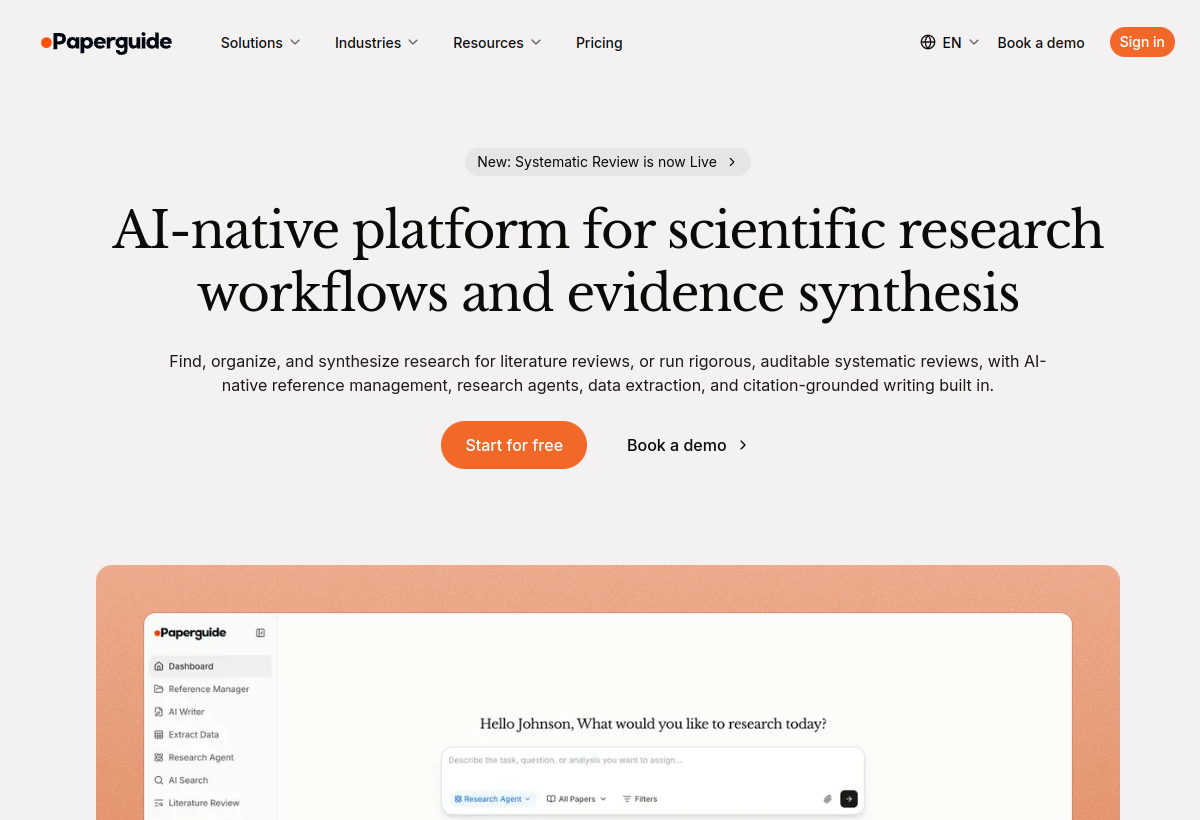Select the Dashboard home icon in the preview sidebar

[x=159, y=666]
